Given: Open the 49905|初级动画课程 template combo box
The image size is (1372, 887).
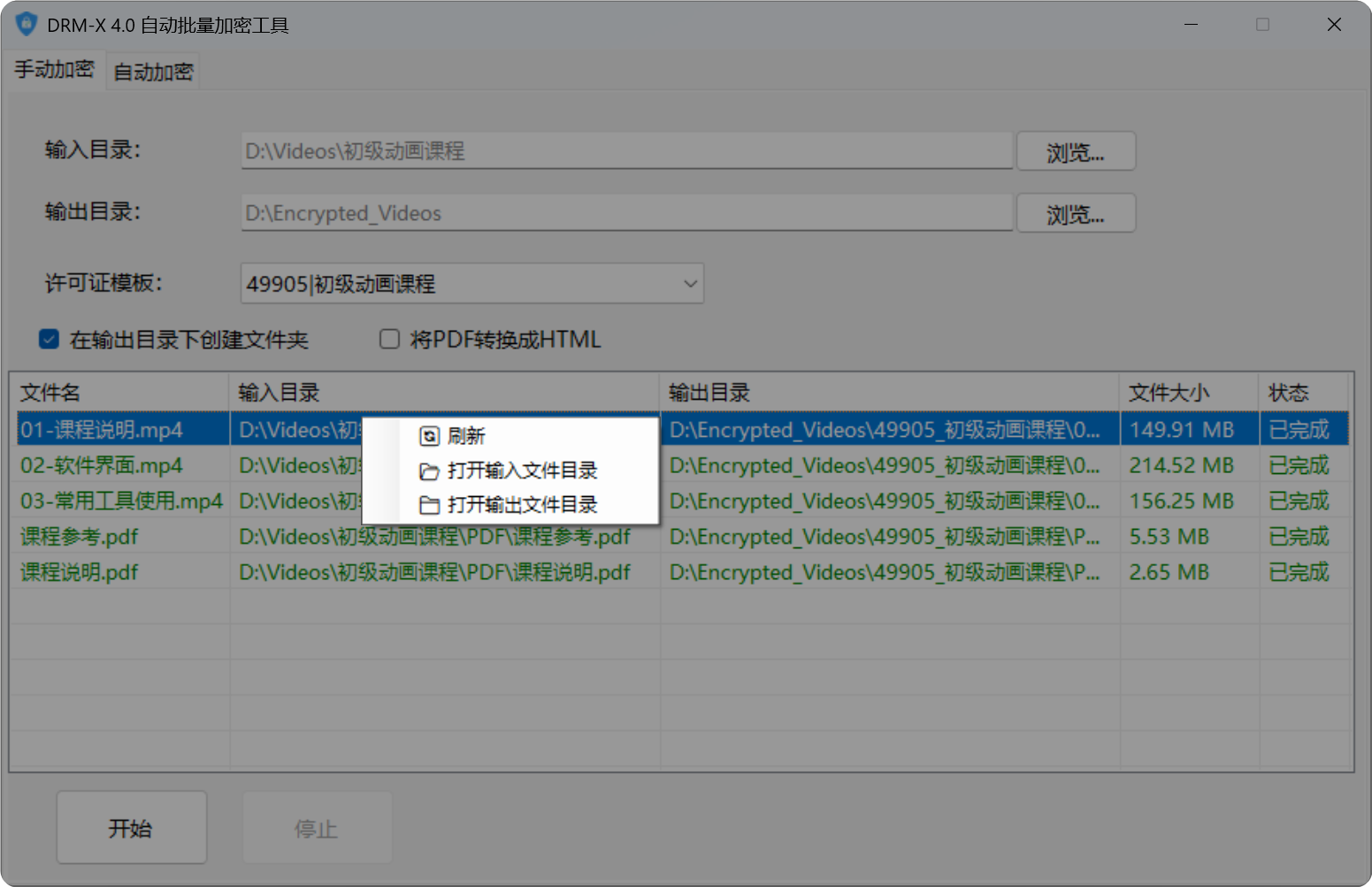Looking at the screenshot, I should [x=460, y=284].
